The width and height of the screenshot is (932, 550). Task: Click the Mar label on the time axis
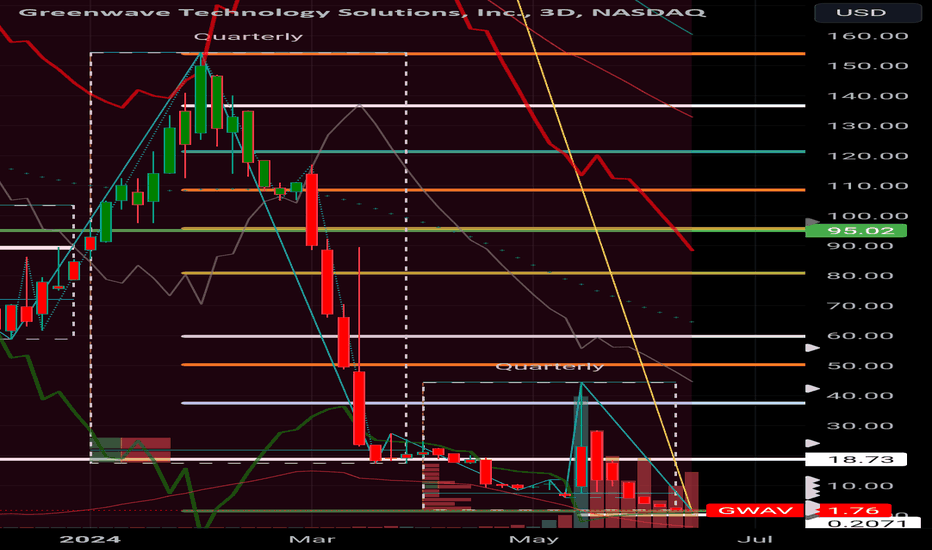(312, 539)
